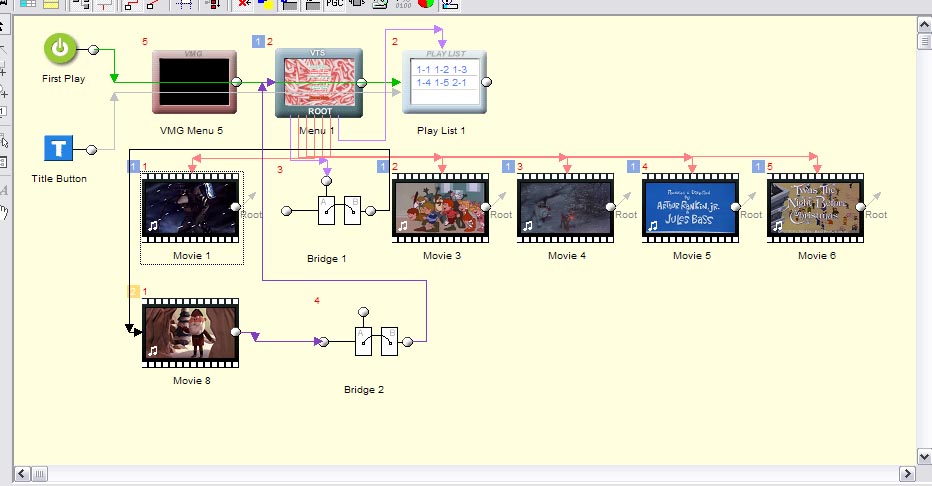
Task: Click the blue table grid toolbar icon
Action: pyautogui.click(x=27, y=4)
